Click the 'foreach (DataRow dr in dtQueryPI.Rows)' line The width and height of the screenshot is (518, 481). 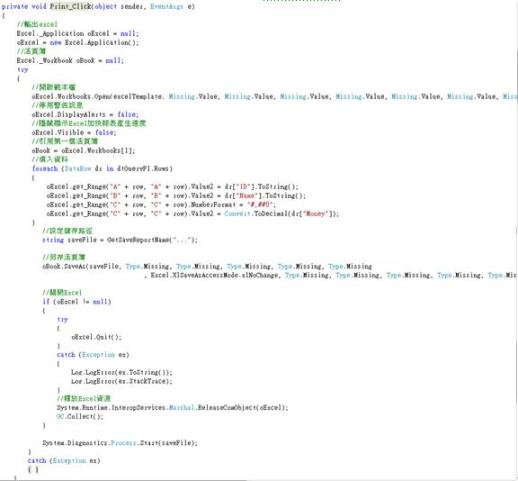pyautogui.click(x=102, y=169)
